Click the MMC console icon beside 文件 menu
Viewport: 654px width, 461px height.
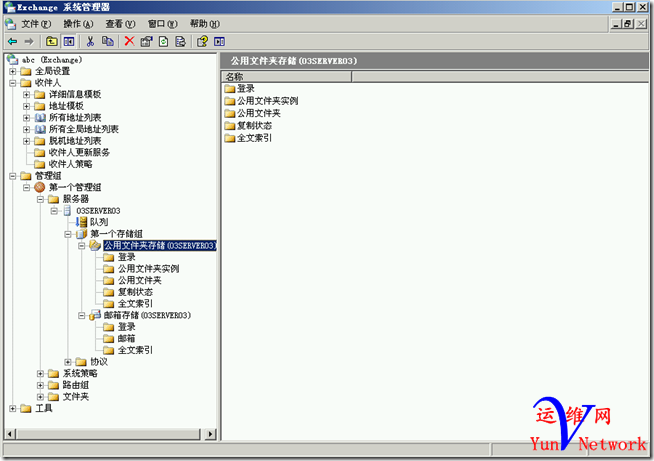[11, 24]
